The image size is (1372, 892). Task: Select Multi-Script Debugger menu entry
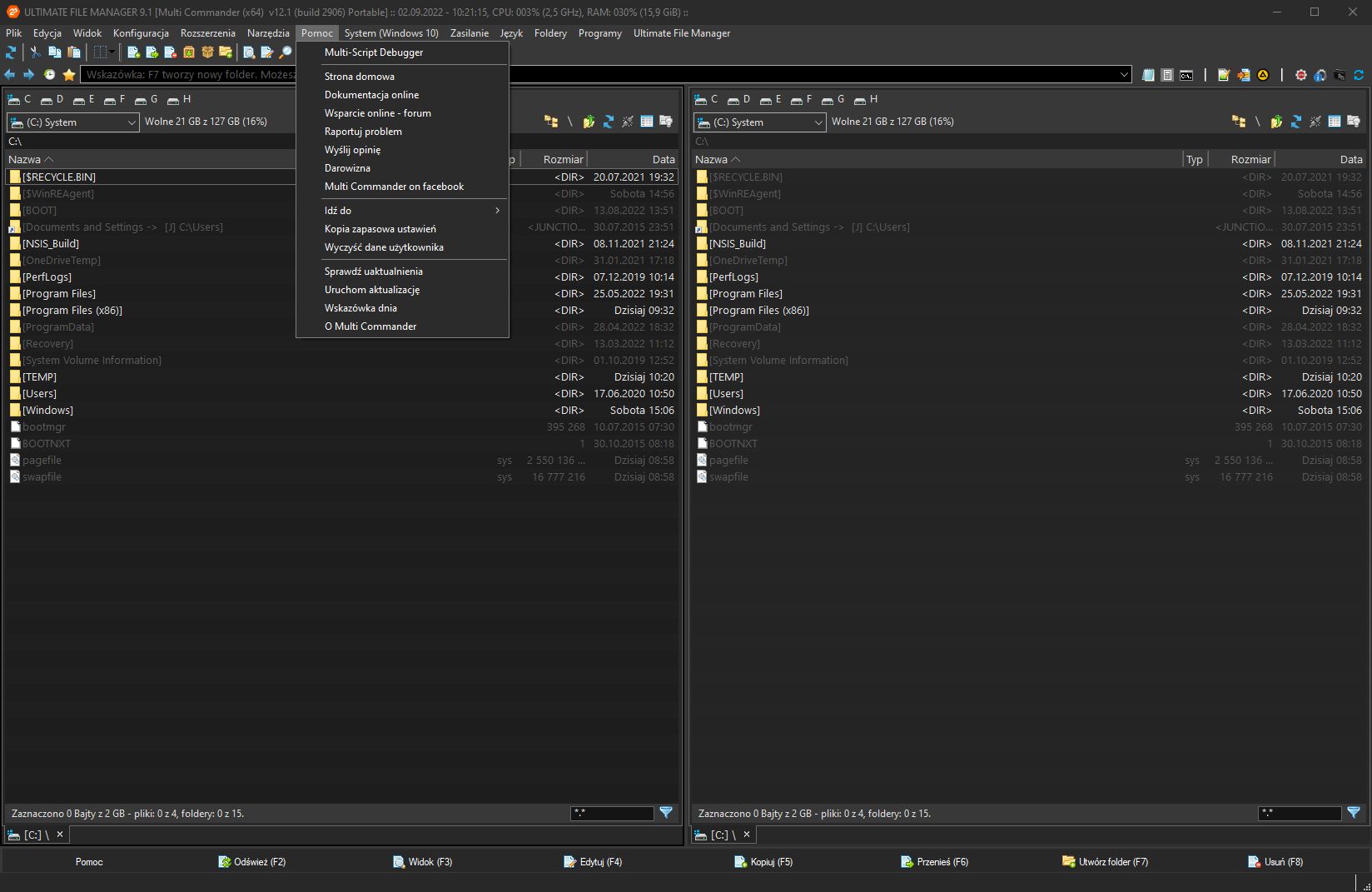point(402,52)
